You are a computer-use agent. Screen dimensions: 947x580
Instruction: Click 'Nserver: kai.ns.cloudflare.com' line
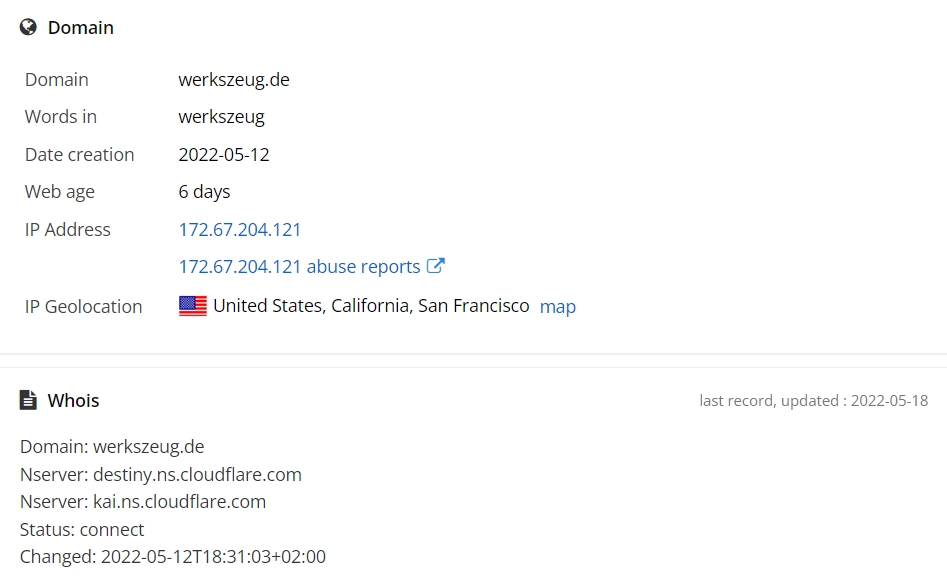click(143, 501)
